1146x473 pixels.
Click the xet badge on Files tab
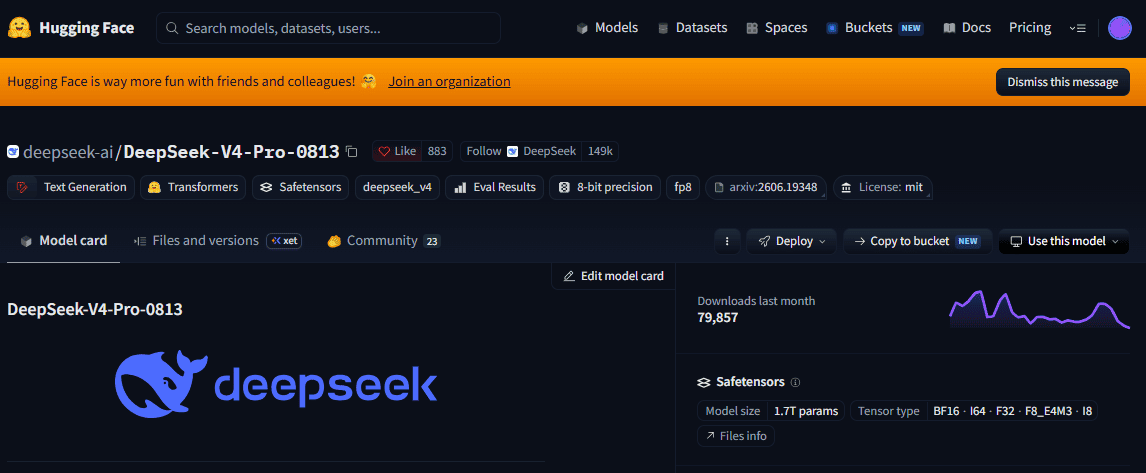point(284,241)
